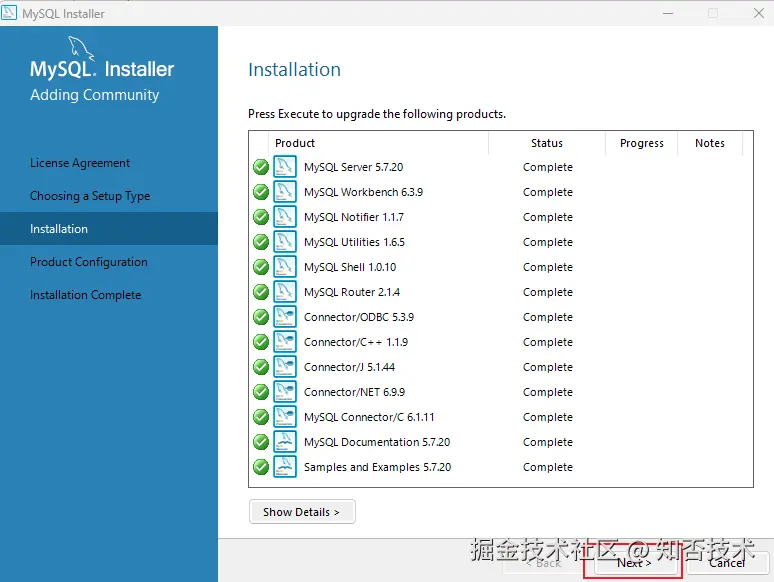Select the Connector/NET 6.9.9 row text
The image size is (774, 582).
pyautogui.click(x=354, y=392)
